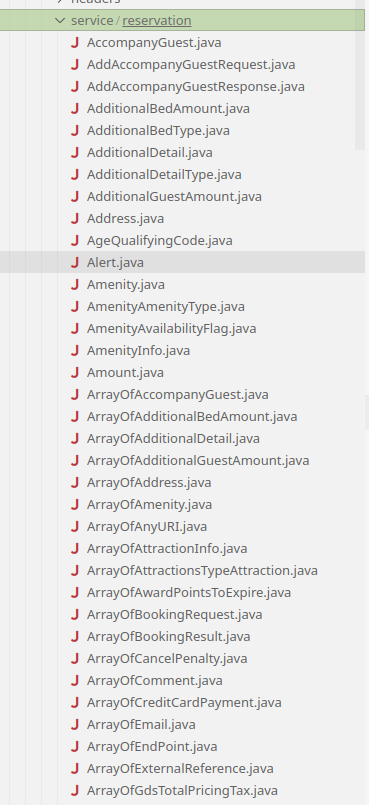Click Java icon of Address.java
The image size is (369, 805).
coord(75,219)
